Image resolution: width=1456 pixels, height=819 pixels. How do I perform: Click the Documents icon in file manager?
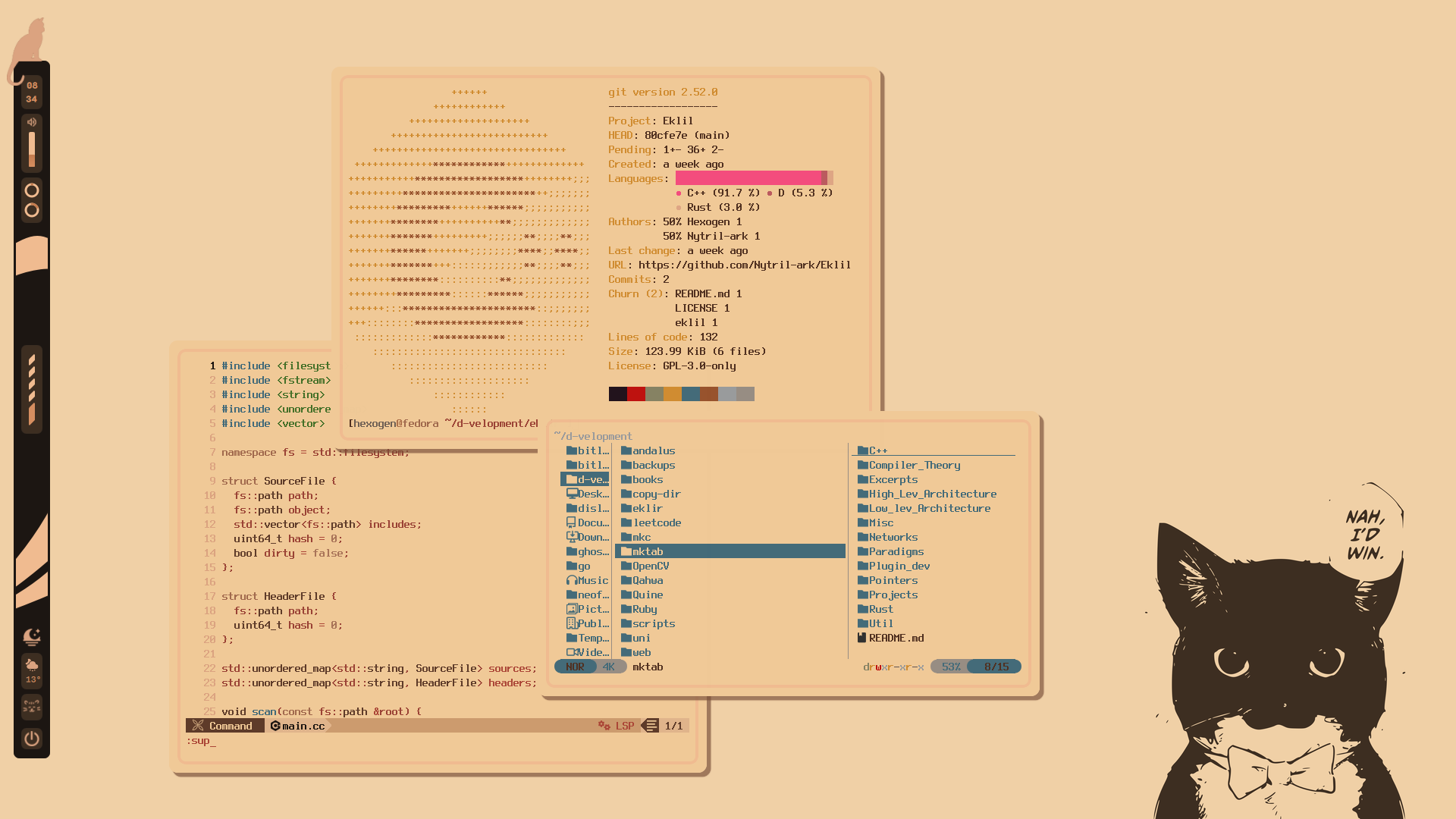[x=572, y=522]
